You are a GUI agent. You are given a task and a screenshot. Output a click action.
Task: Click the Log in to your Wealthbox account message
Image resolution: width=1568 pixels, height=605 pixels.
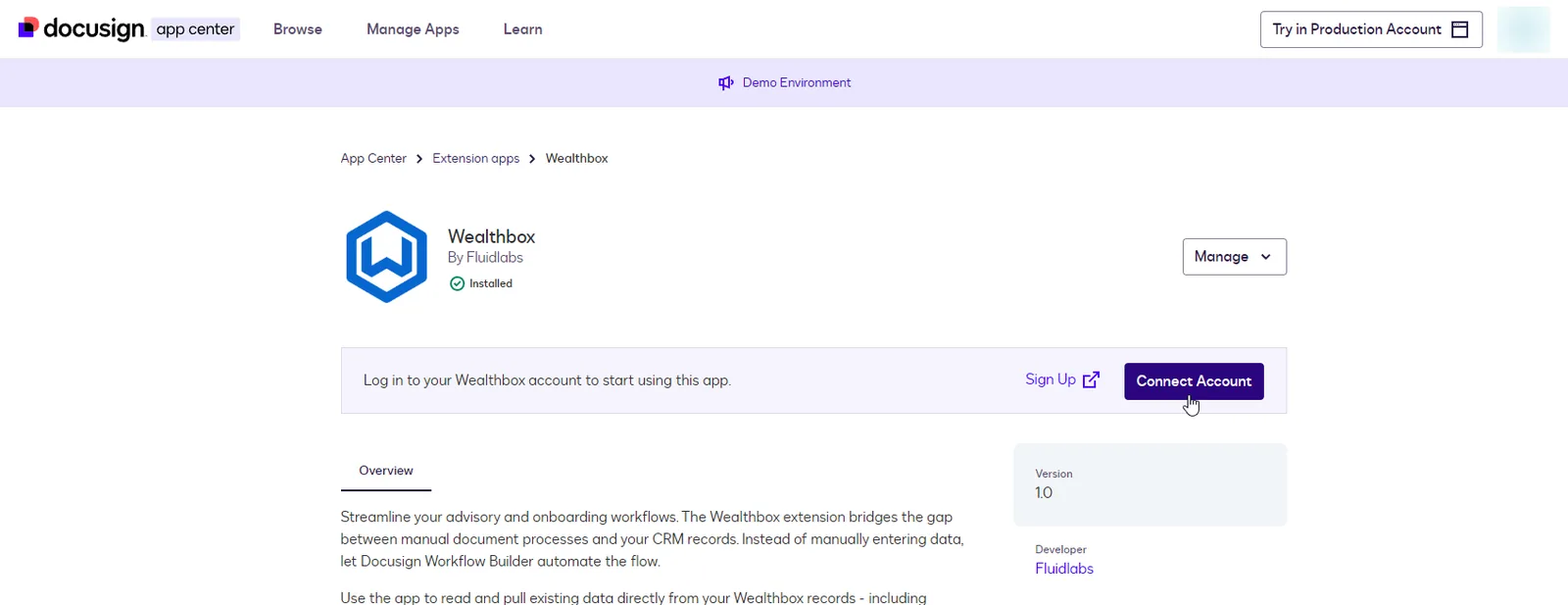click(547, 380)
